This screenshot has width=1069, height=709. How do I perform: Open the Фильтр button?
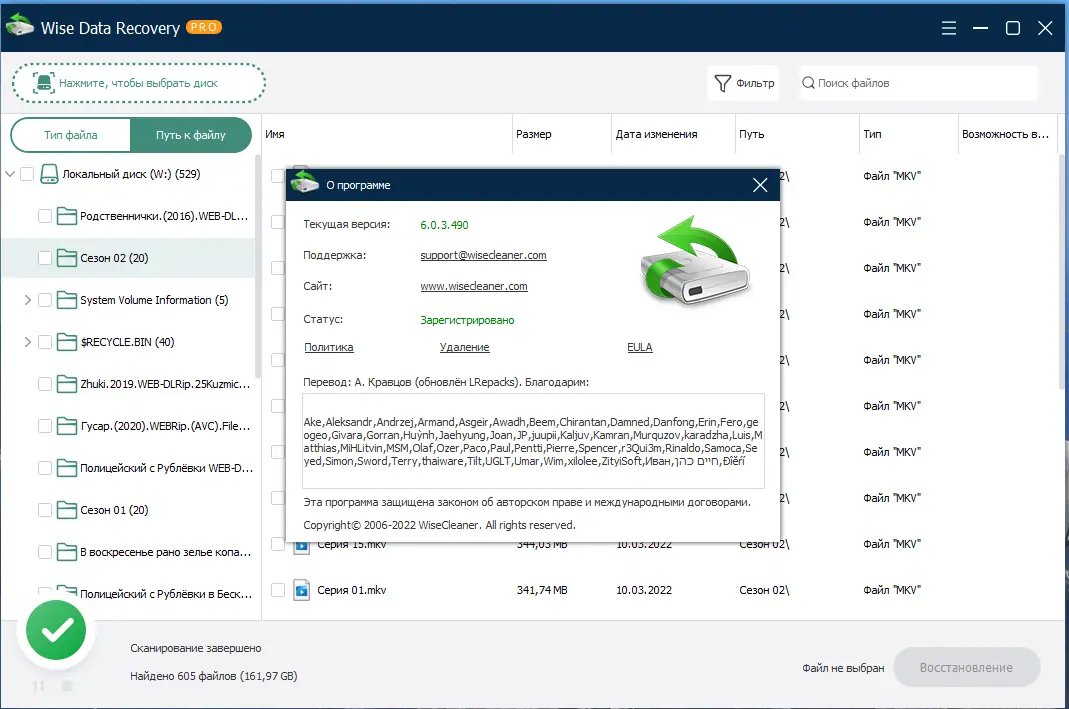click(x=744, y=83)
